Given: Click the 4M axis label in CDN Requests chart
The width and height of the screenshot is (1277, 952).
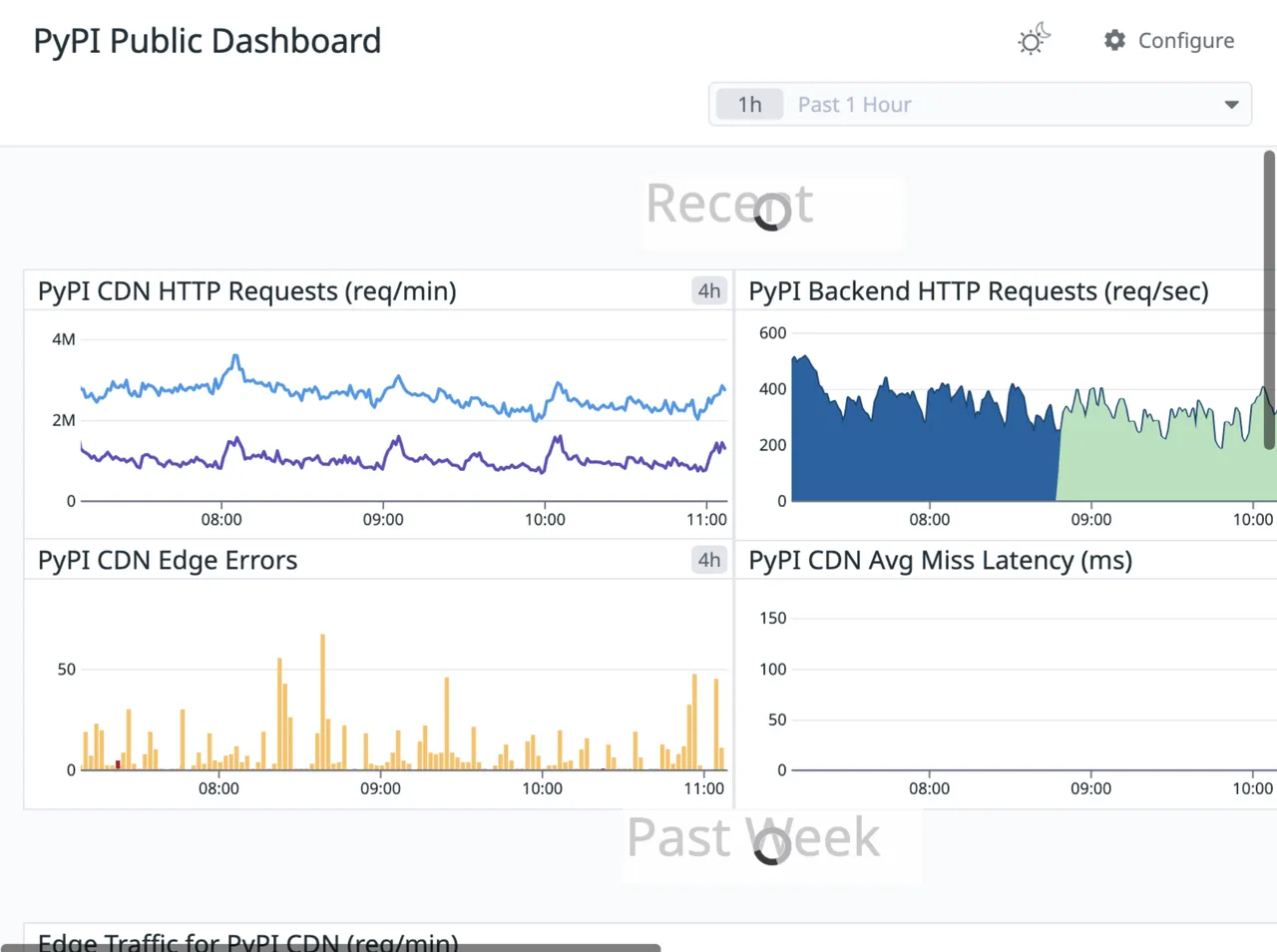Looking at the screenshot, I should [64, 339].
